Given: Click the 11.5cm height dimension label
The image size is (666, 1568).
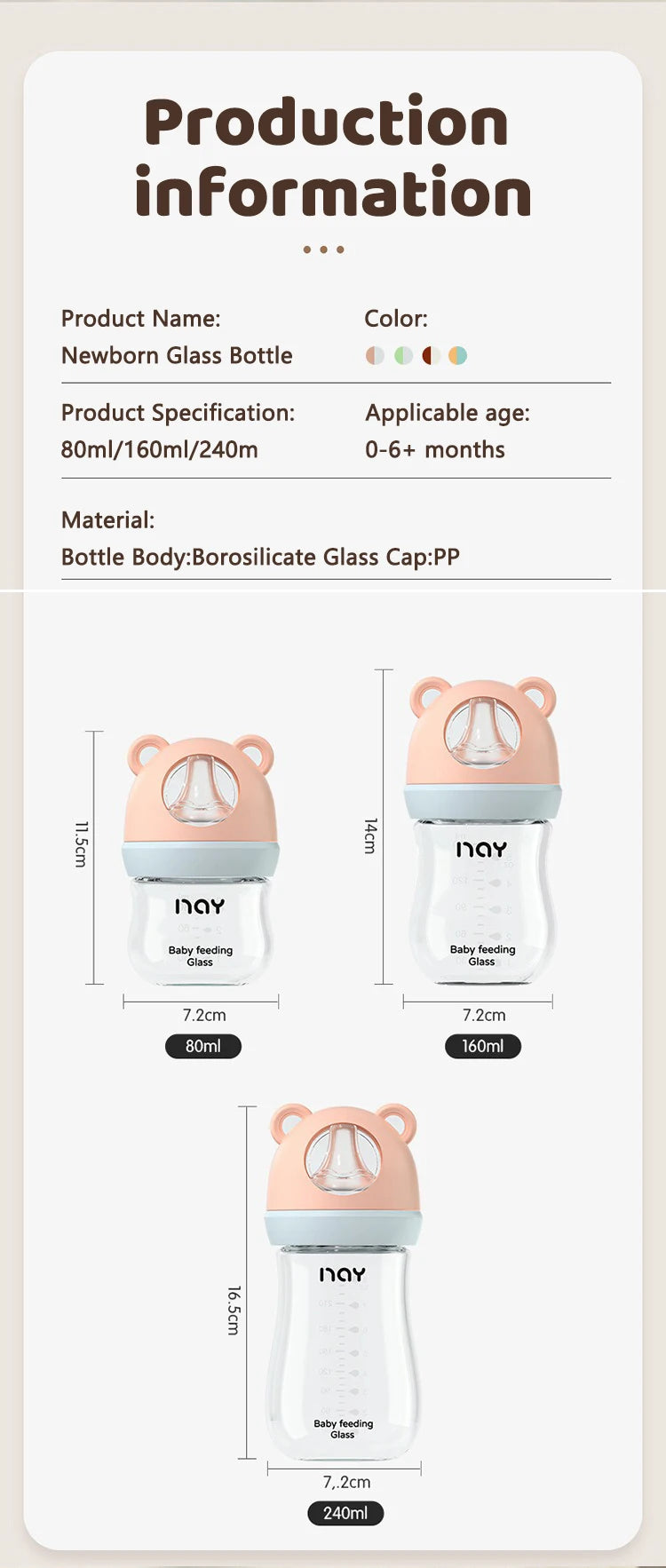Looking at the screenshot, I should click(x=81, y=843).
